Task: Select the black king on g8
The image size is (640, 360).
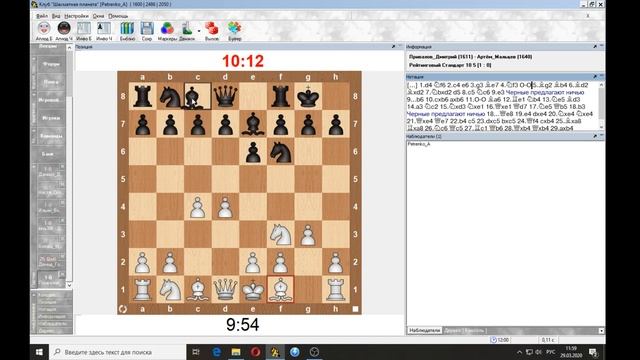Action: (308, 97)
